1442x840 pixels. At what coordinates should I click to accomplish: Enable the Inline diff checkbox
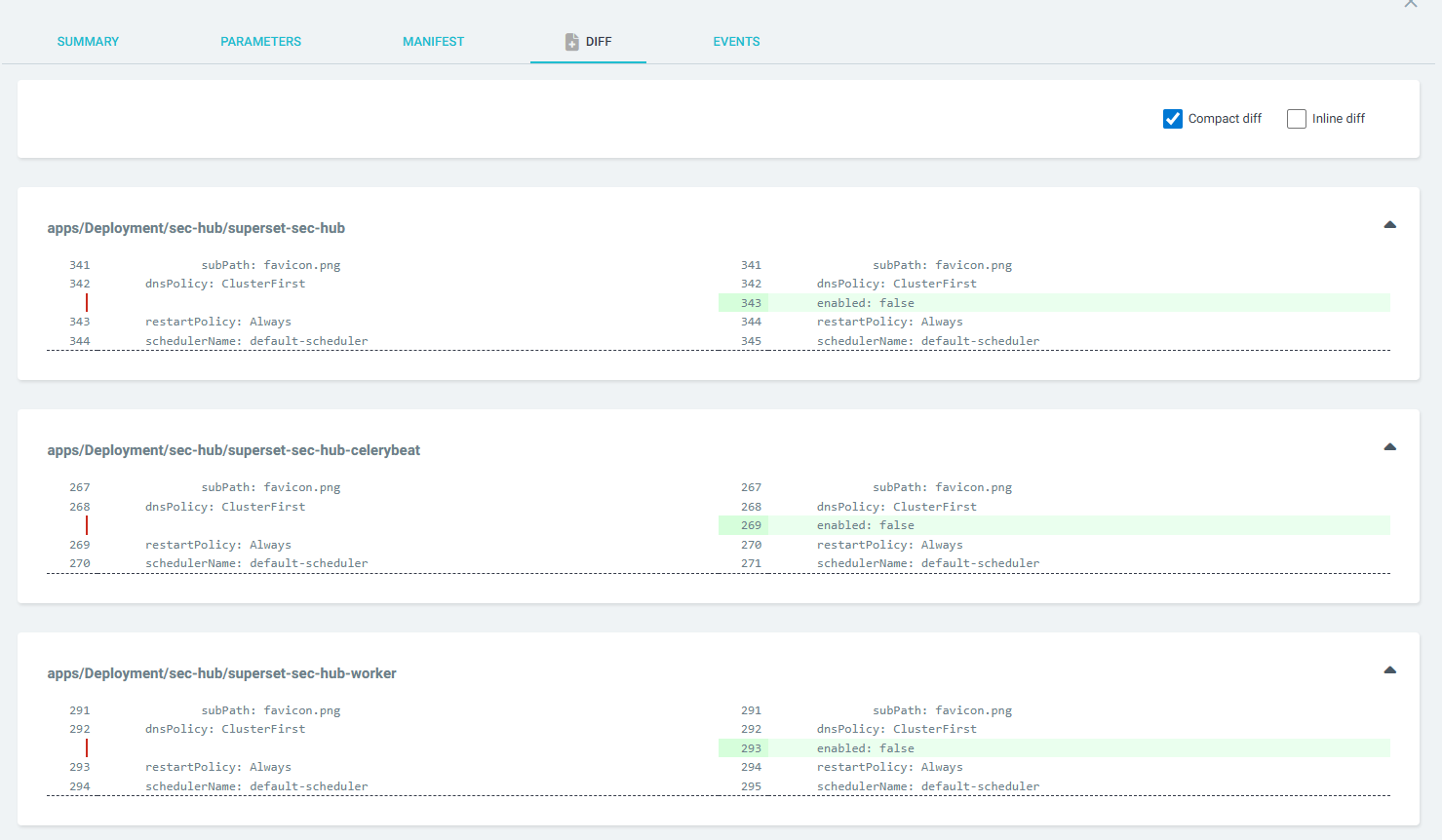[1297, 119]
